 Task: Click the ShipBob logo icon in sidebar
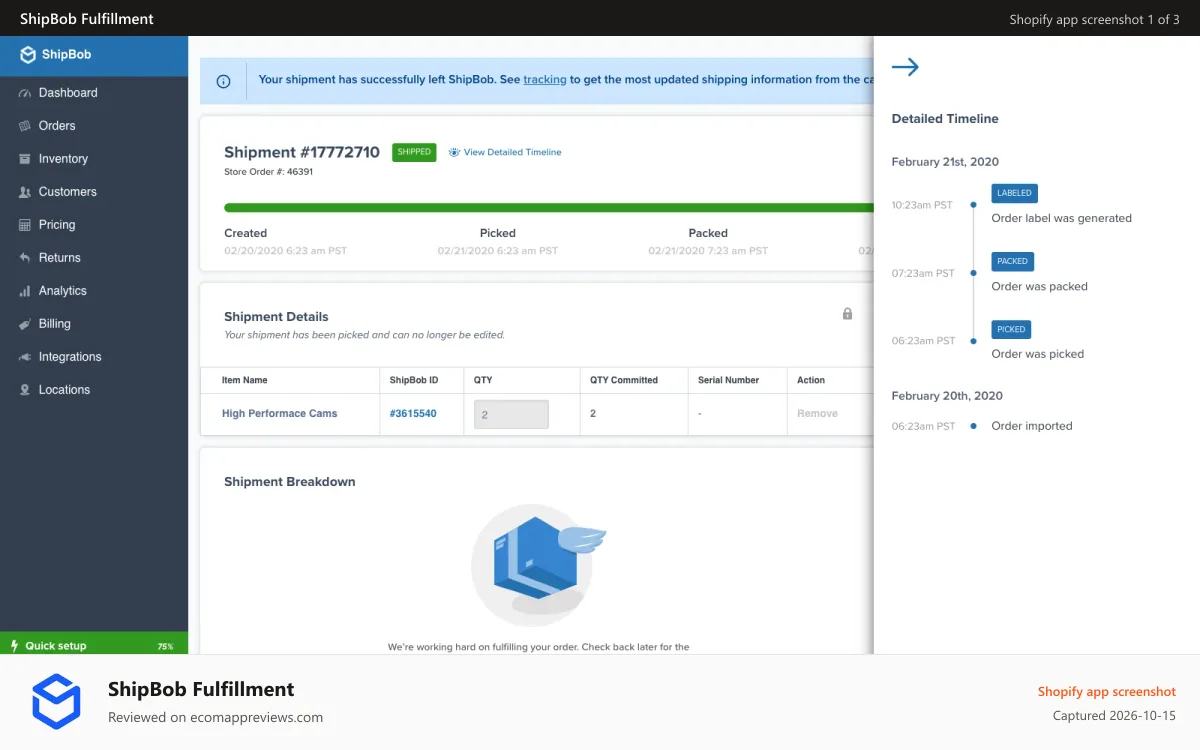click(28, 55)
